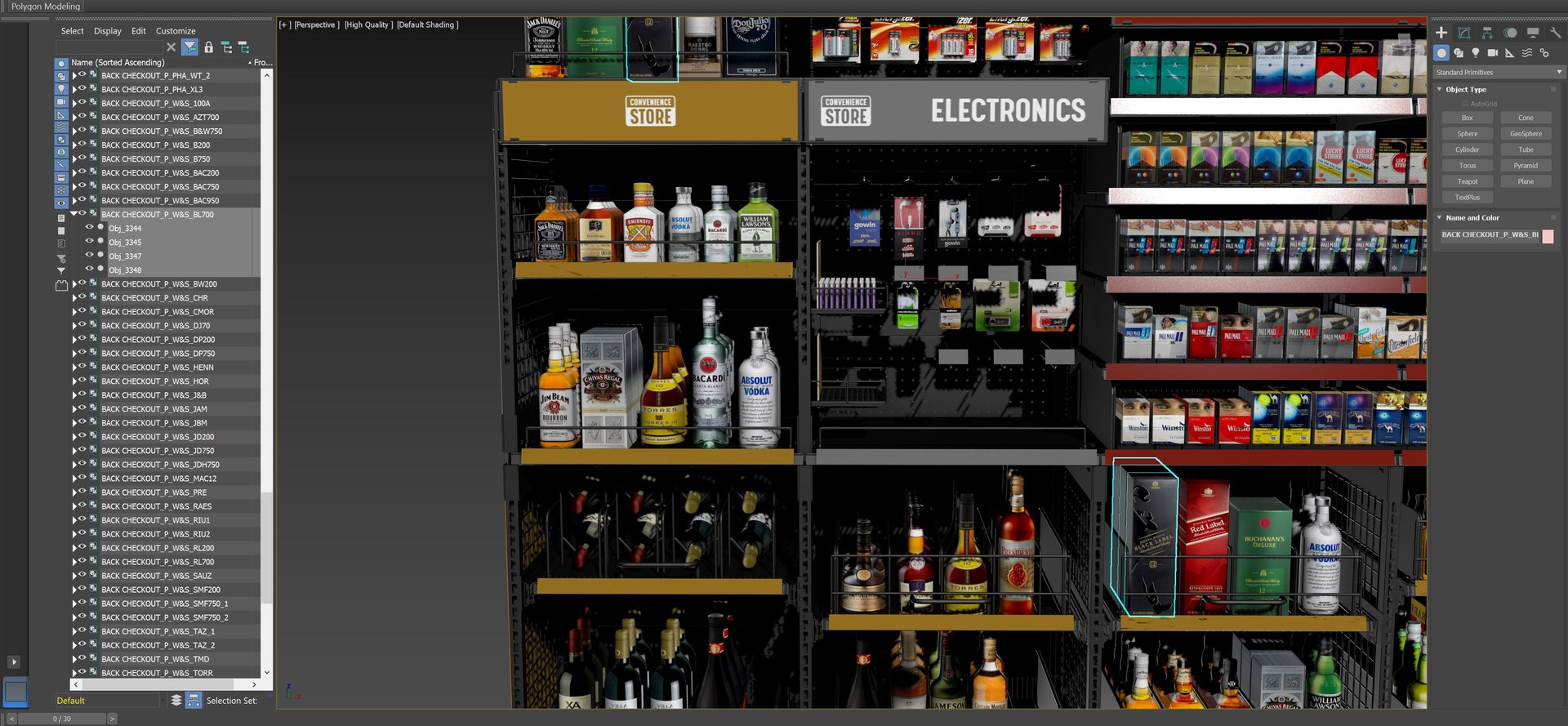This screenshot has height=726, width=1568.
Task: Toggle visibility of BACK CHECKOUT_P_W&S_HENN
Action: coord(82,367)
